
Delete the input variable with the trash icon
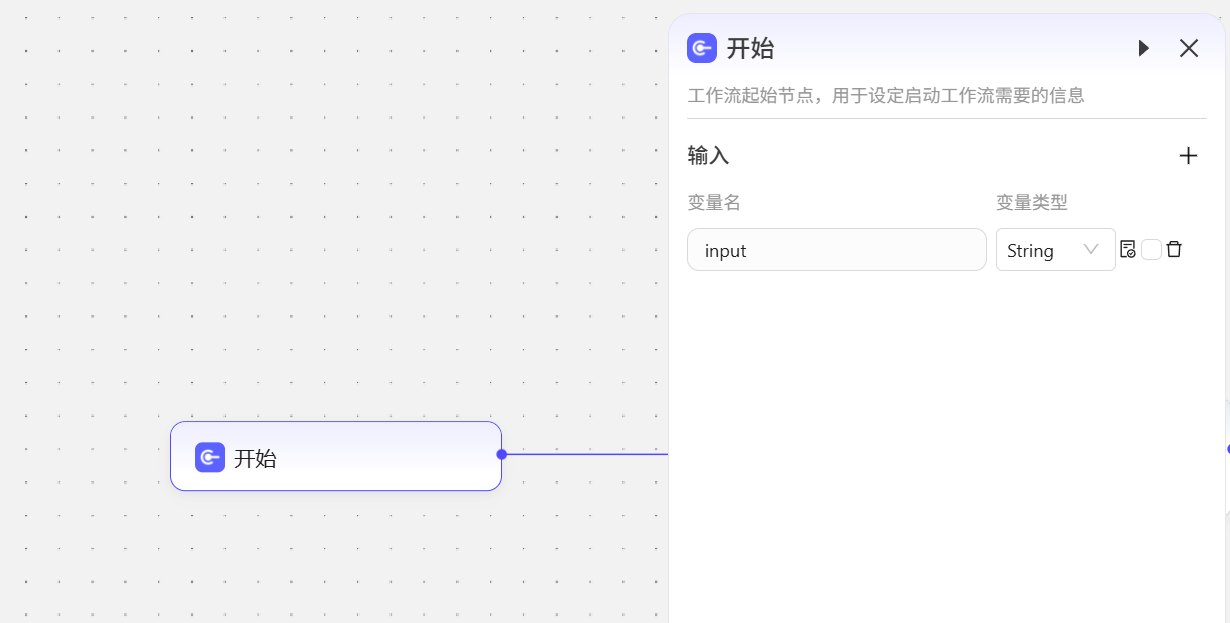[1173, 249]
